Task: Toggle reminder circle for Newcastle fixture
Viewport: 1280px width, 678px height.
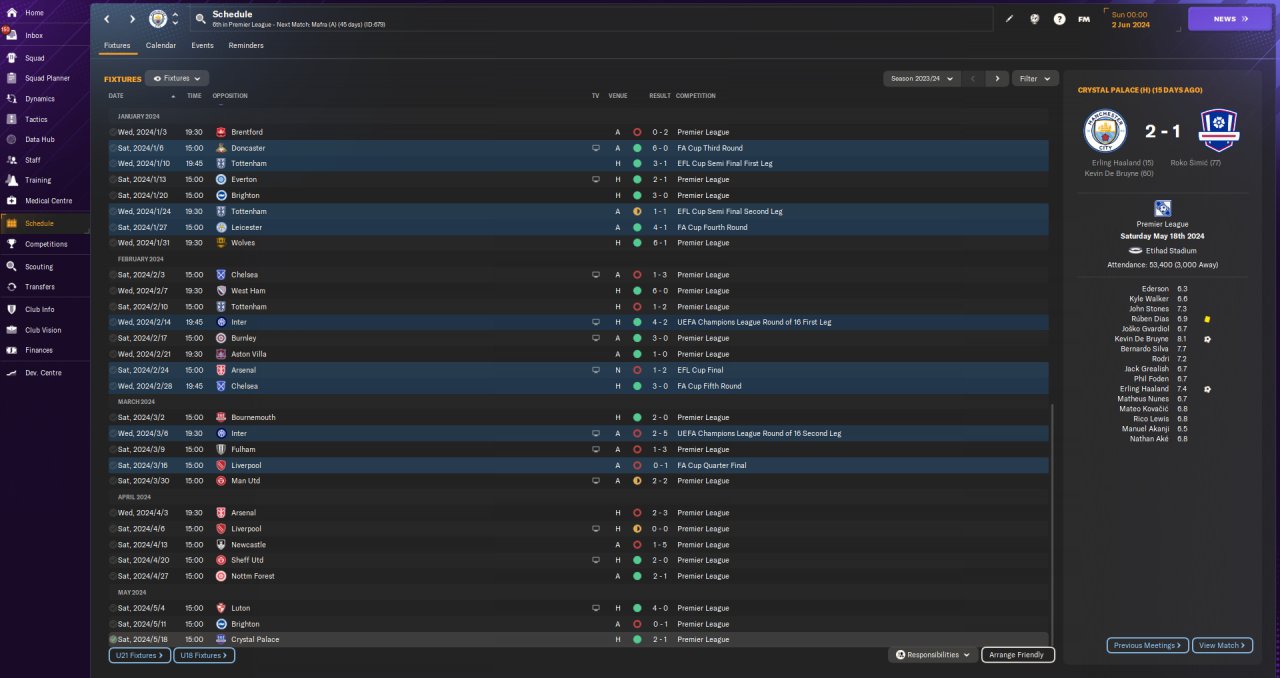Action: [113, 545]
